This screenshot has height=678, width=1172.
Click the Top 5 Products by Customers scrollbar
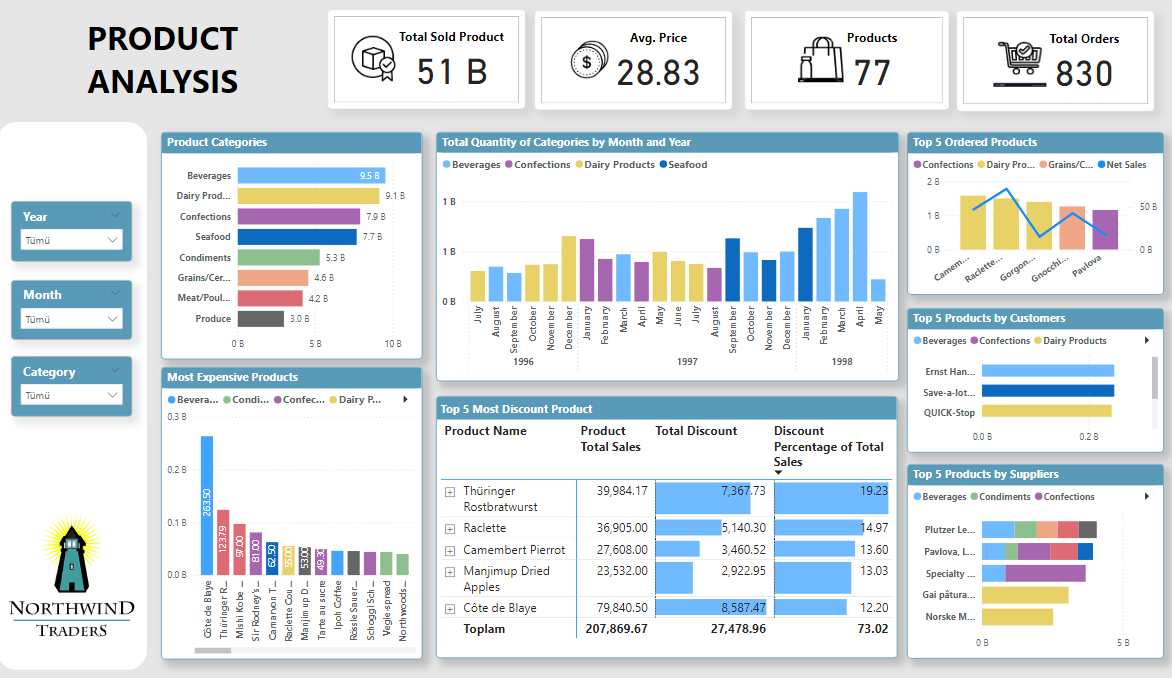1155,377
